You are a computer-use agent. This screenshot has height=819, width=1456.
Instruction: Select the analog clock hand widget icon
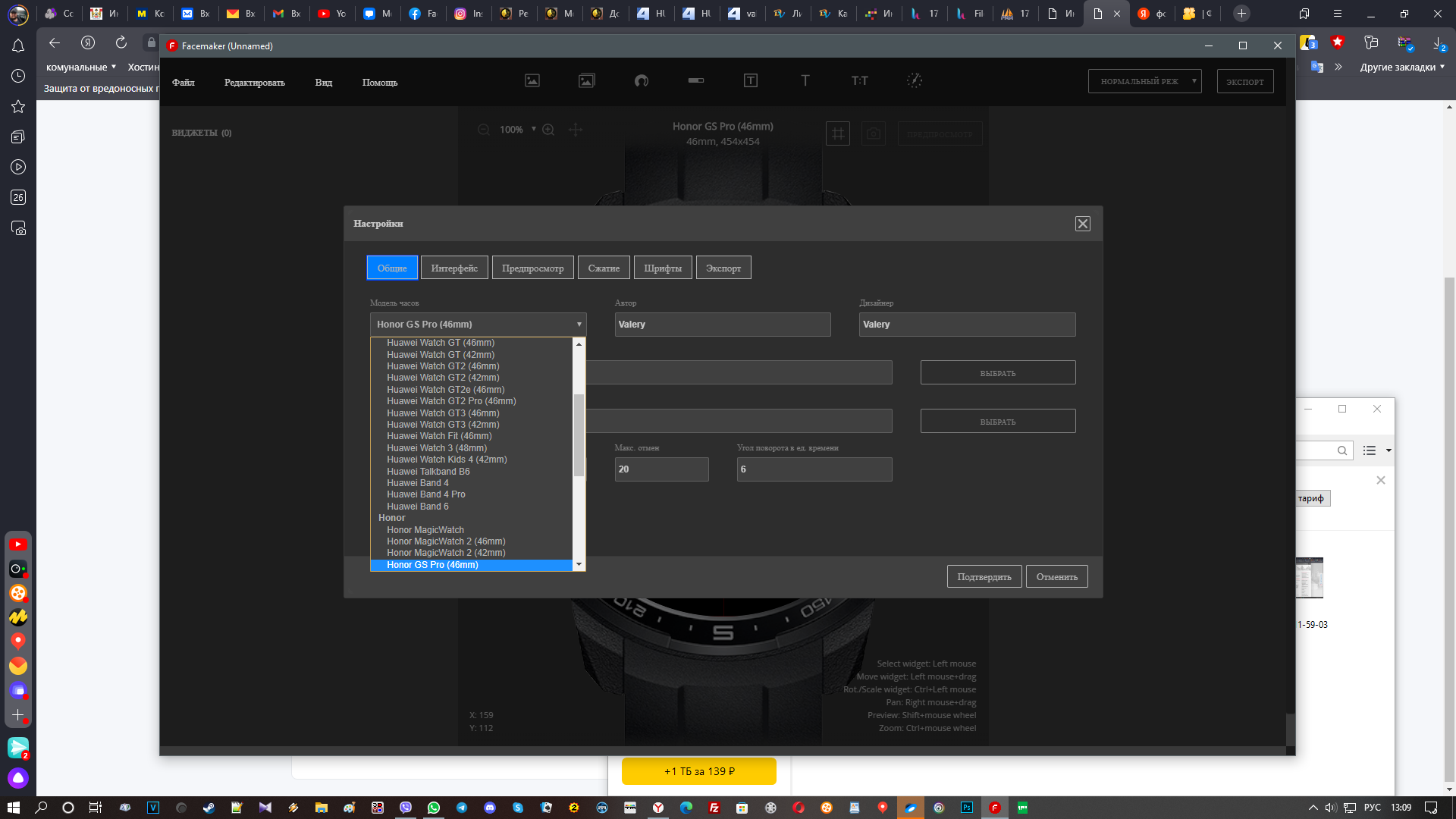click(x=915, y=80)
